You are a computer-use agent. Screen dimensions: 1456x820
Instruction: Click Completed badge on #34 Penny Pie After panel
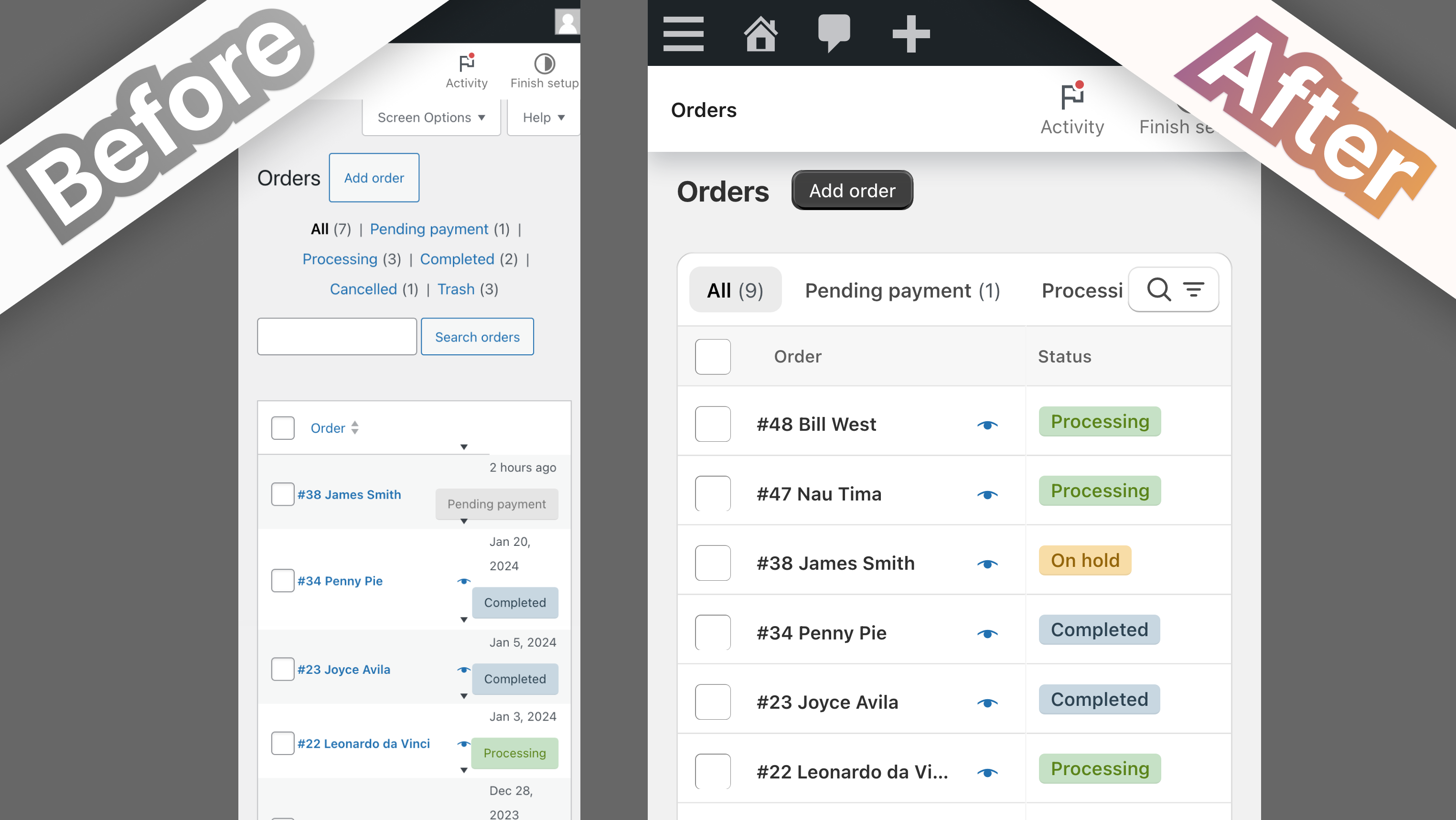coord(1099,630)
